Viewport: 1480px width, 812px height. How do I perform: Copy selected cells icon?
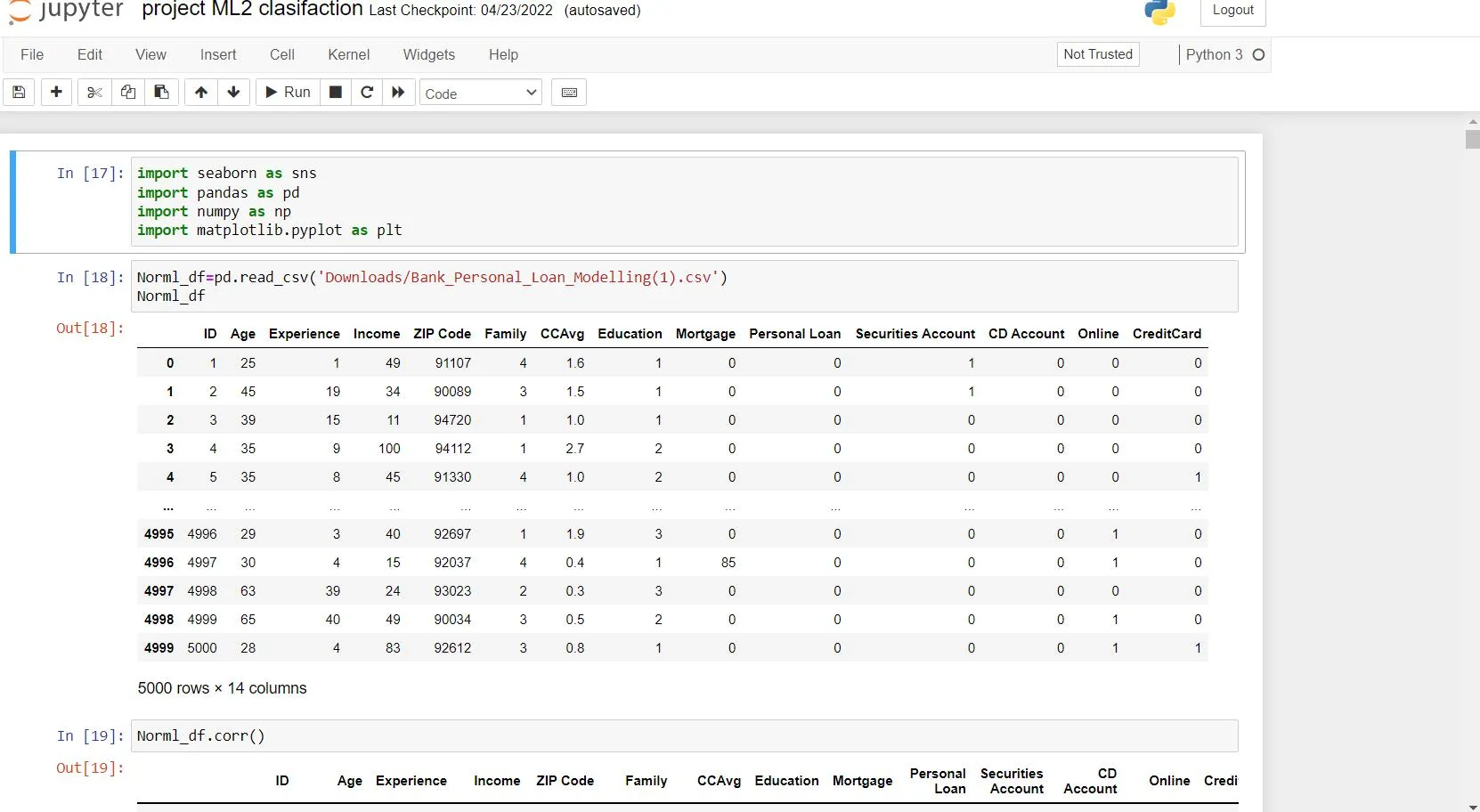tap(128, 93)
